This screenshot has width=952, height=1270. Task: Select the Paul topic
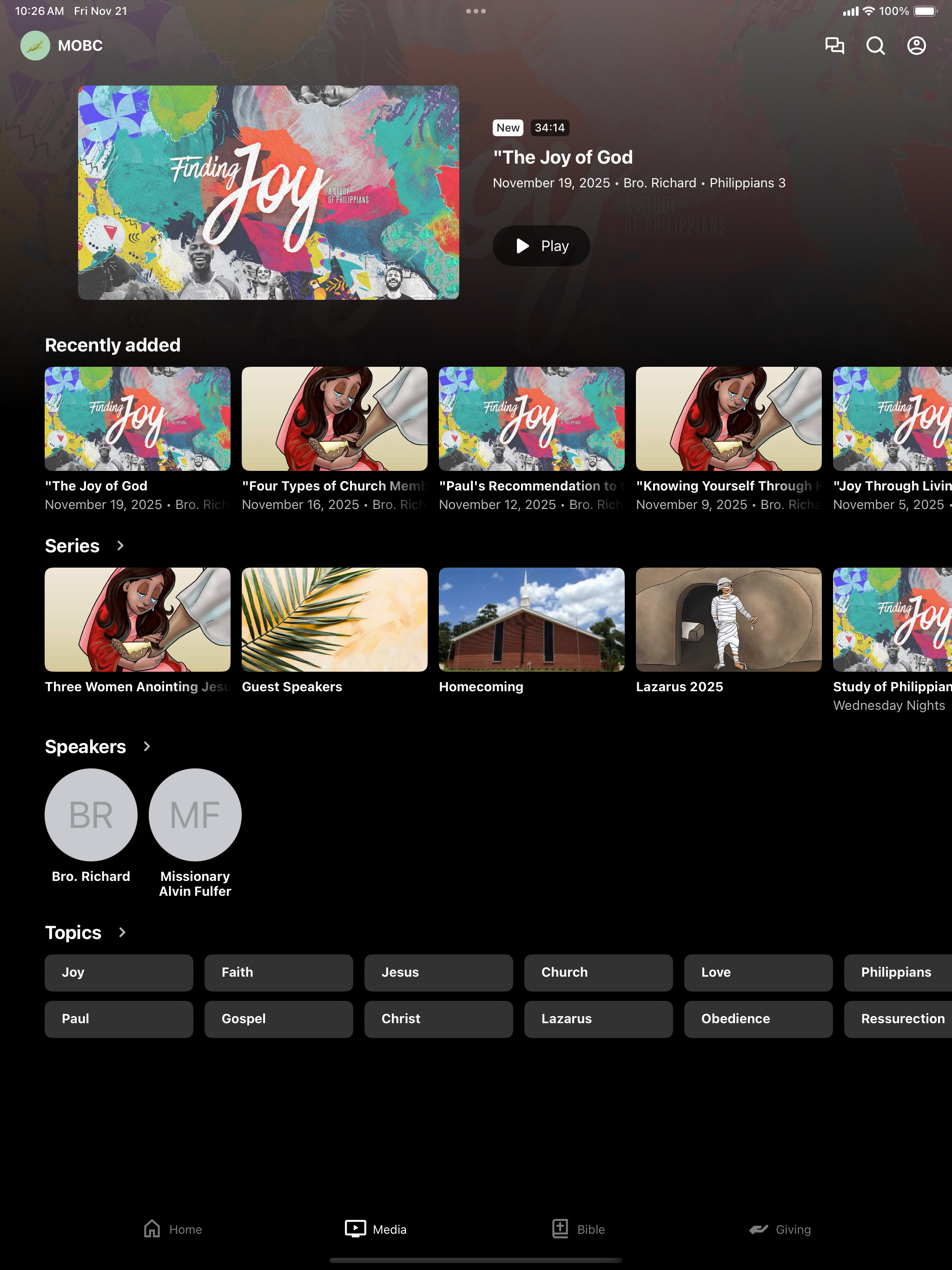click(119, 1019)
